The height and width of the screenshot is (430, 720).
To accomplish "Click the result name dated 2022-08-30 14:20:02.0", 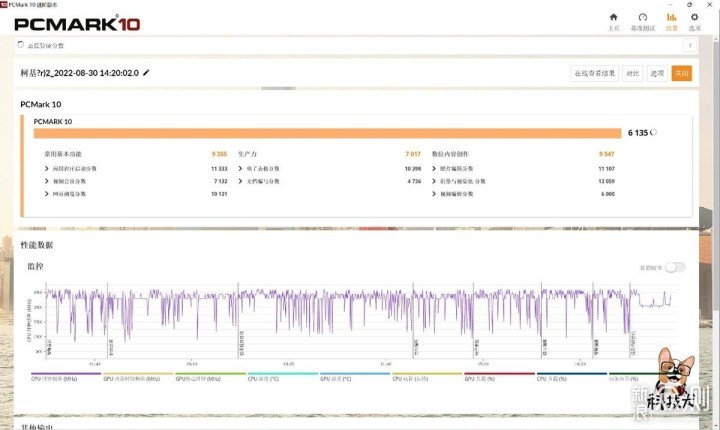I will coord(79,73).
